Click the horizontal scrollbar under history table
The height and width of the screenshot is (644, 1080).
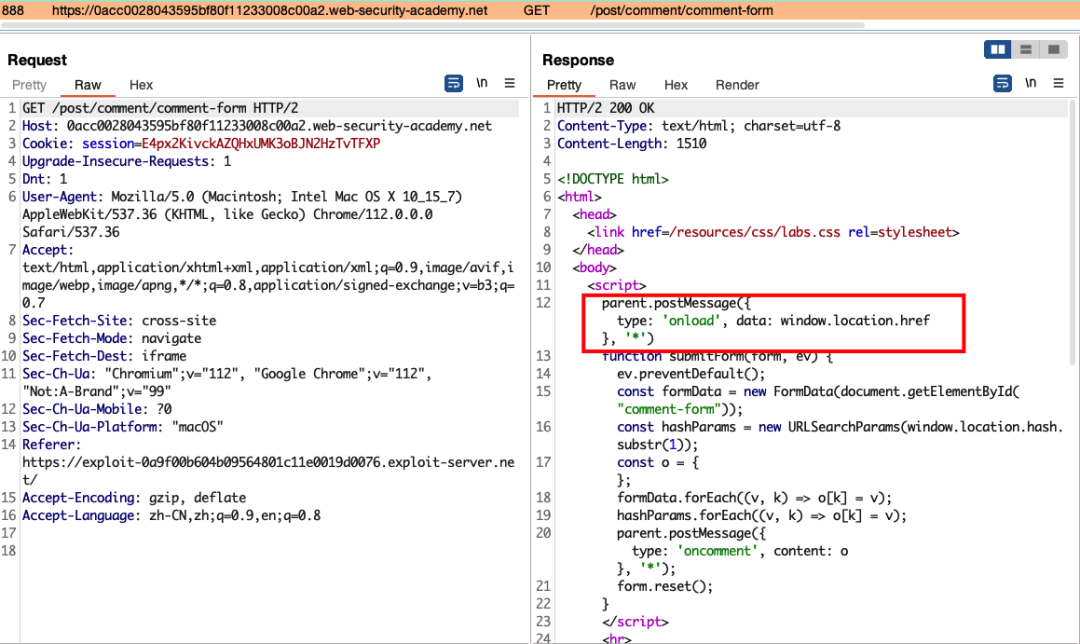433,25
